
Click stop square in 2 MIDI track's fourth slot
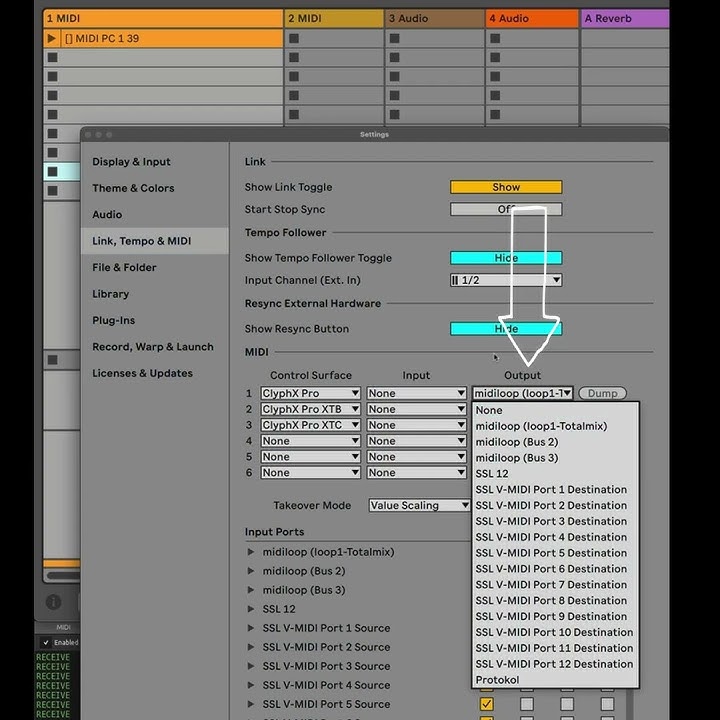[x=294, y=96]
